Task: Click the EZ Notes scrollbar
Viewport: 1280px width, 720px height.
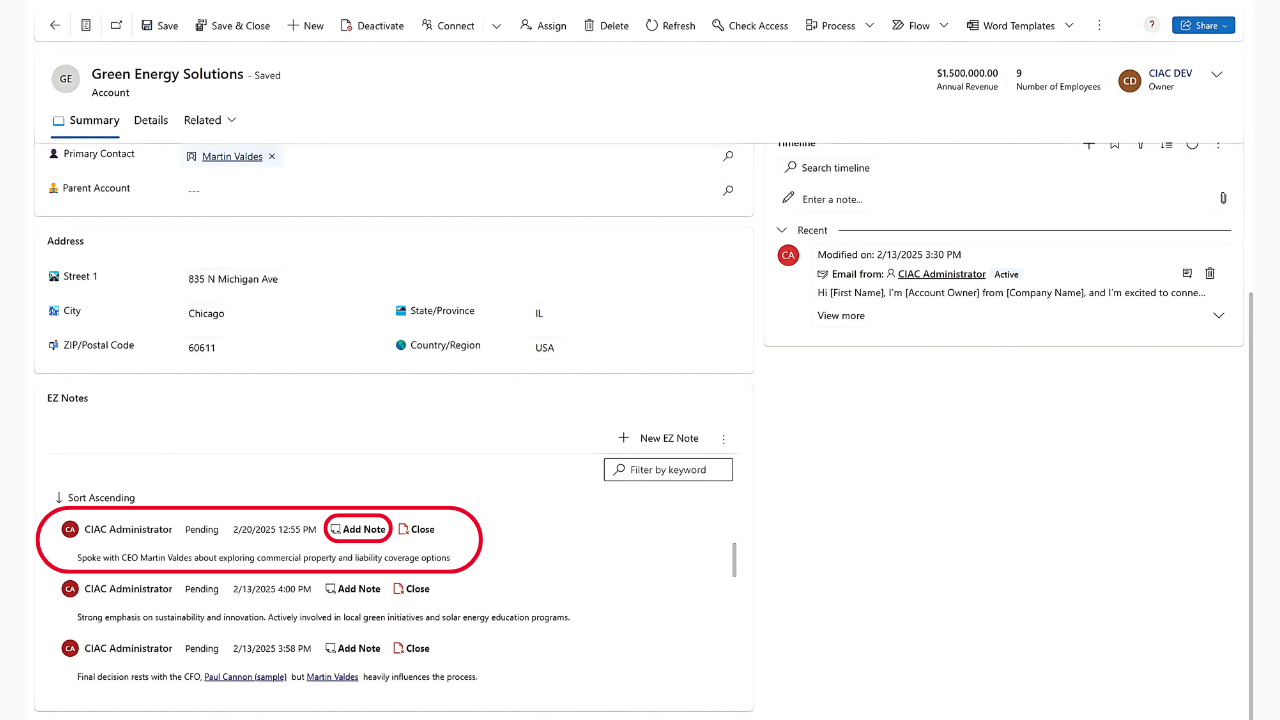Action: point(735,560)
